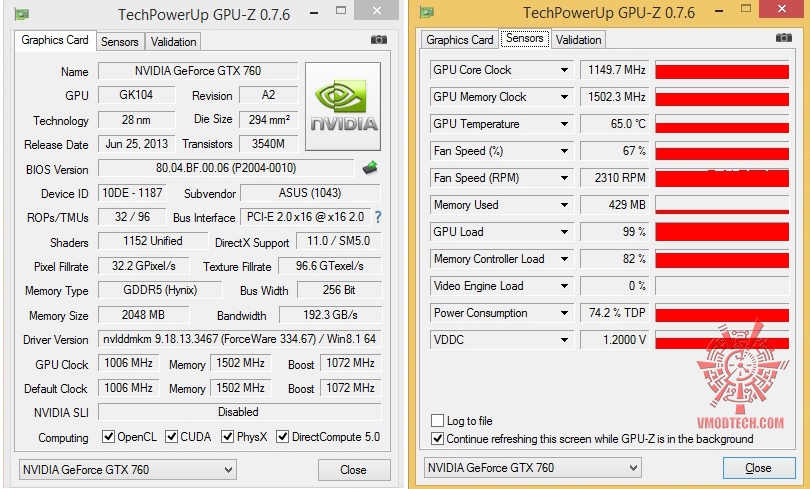
Task: Uncheck Continue refreshing in background option
Action: pyautogui.click(x=438, y=438)
